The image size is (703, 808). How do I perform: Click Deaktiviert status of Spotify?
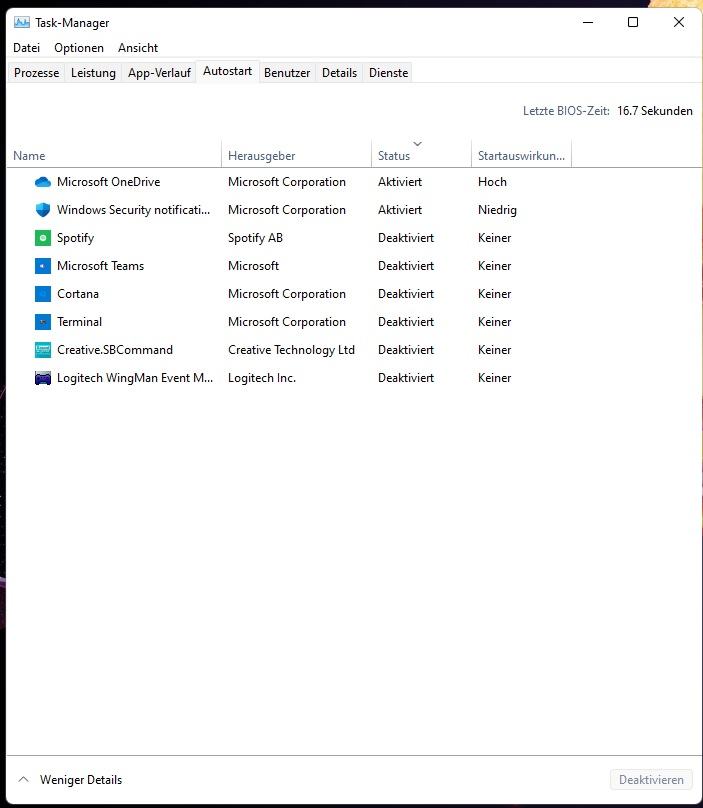pos(406,238)
